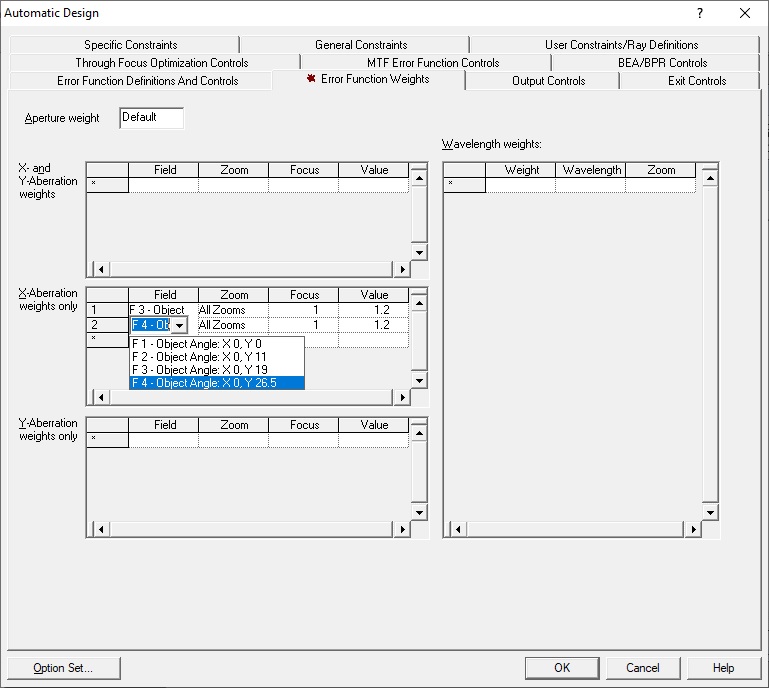Open the BEA/BPR Controls tab
This screenshot has height=688, width=769.
tap(662, 63)
